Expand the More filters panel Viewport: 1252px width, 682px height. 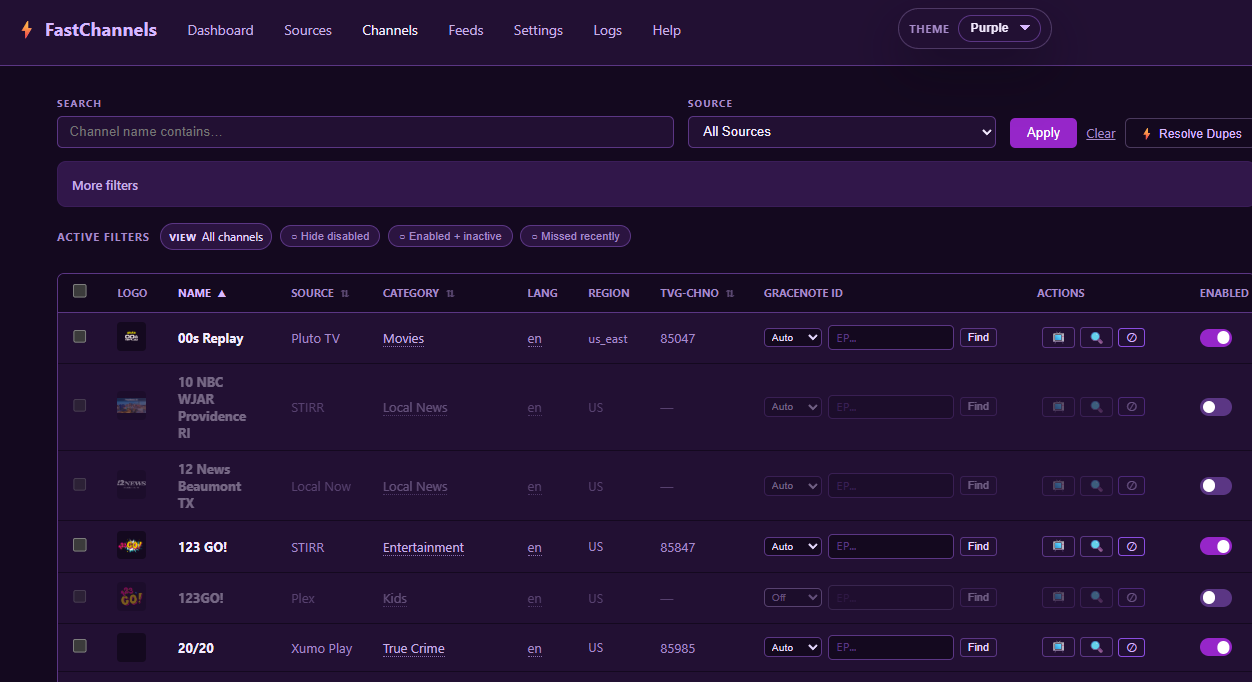click(105, 185)
